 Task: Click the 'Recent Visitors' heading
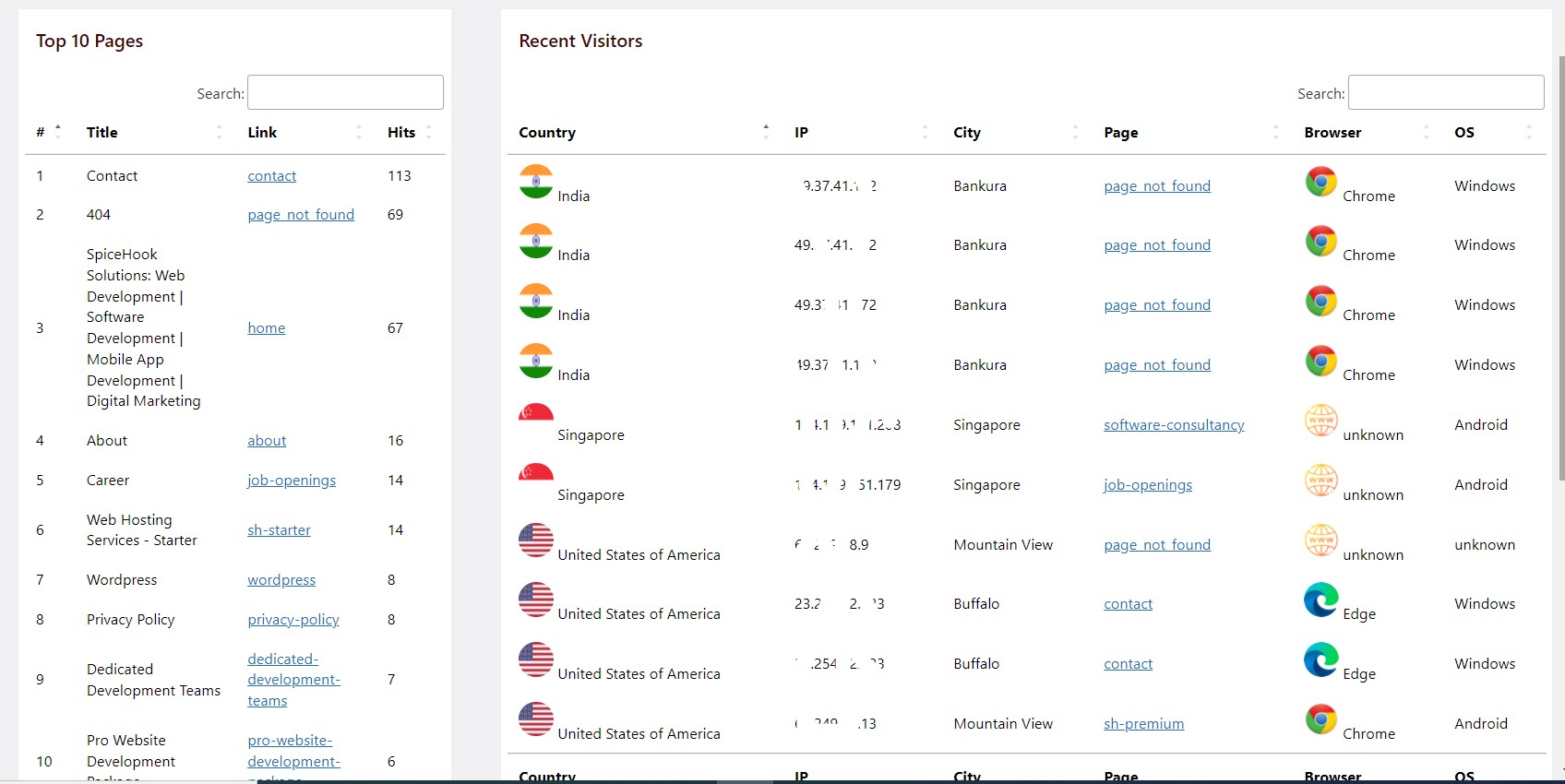tap(580, 41)
